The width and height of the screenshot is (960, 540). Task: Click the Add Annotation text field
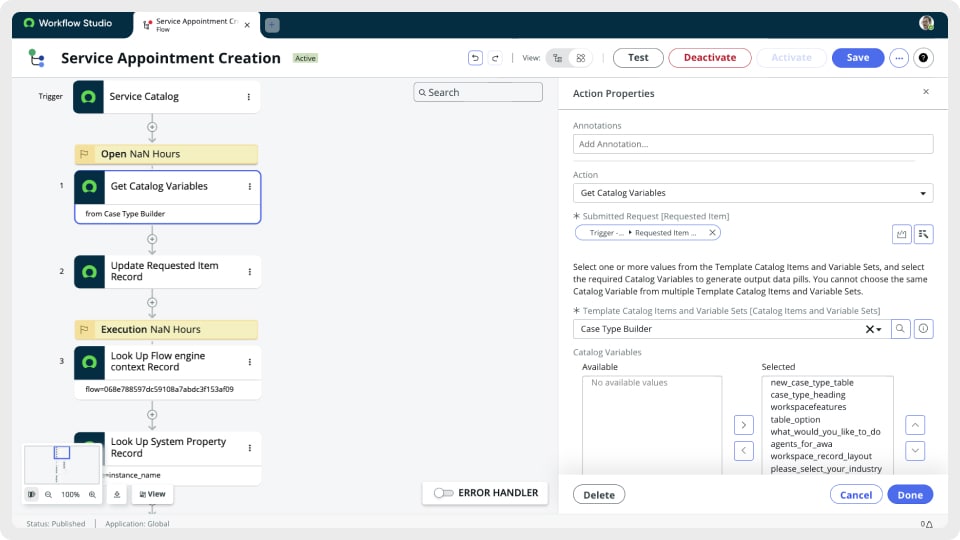click(752, 144)
